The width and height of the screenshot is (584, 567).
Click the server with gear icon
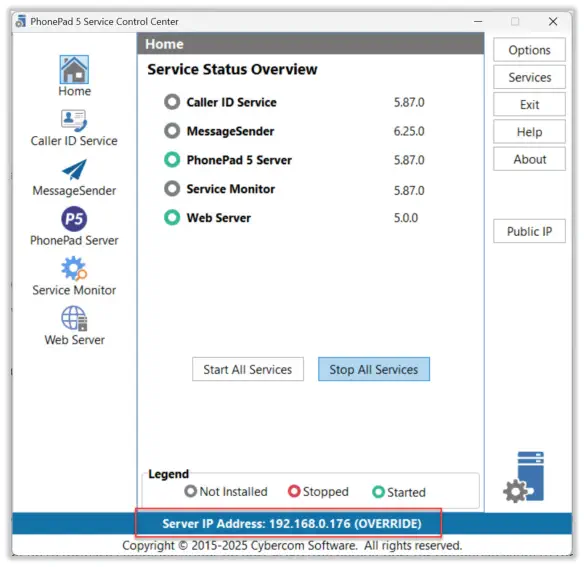pyautogui.click(x=524, y=477)
